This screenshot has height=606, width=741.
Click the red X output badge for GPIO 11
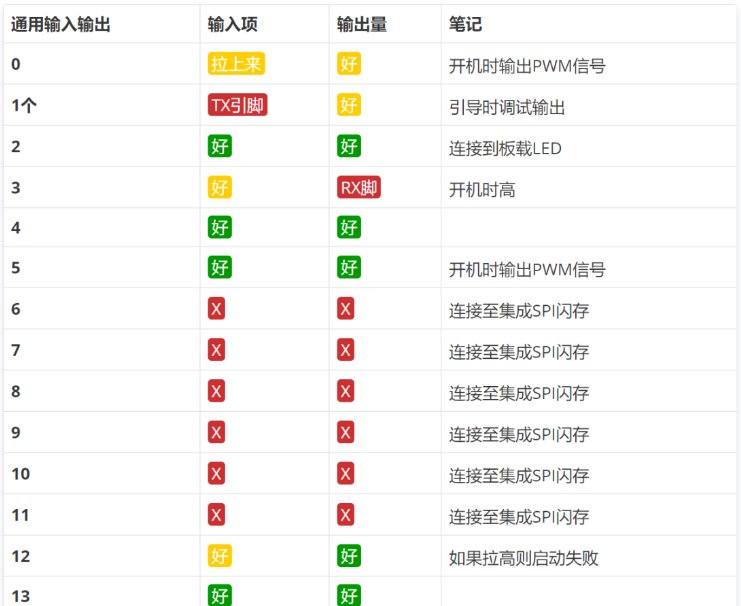[345, 515]
